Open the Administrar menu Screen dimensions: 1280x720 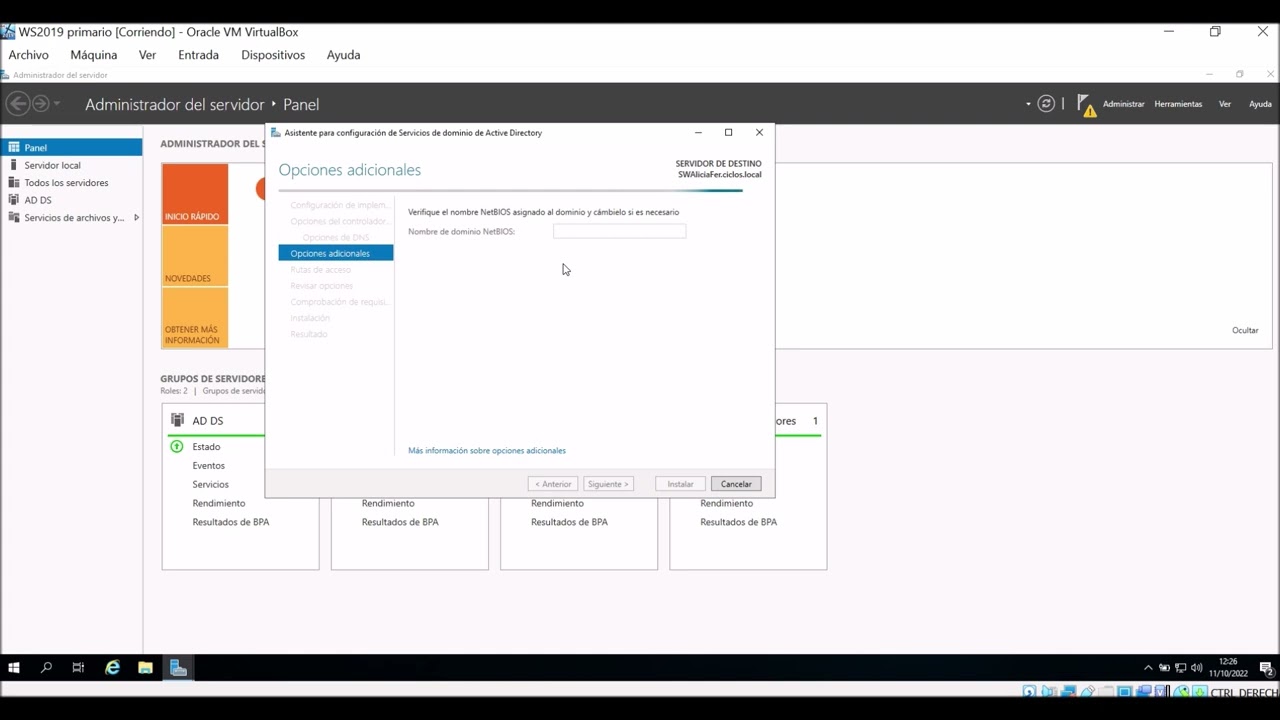(1123, 104)
